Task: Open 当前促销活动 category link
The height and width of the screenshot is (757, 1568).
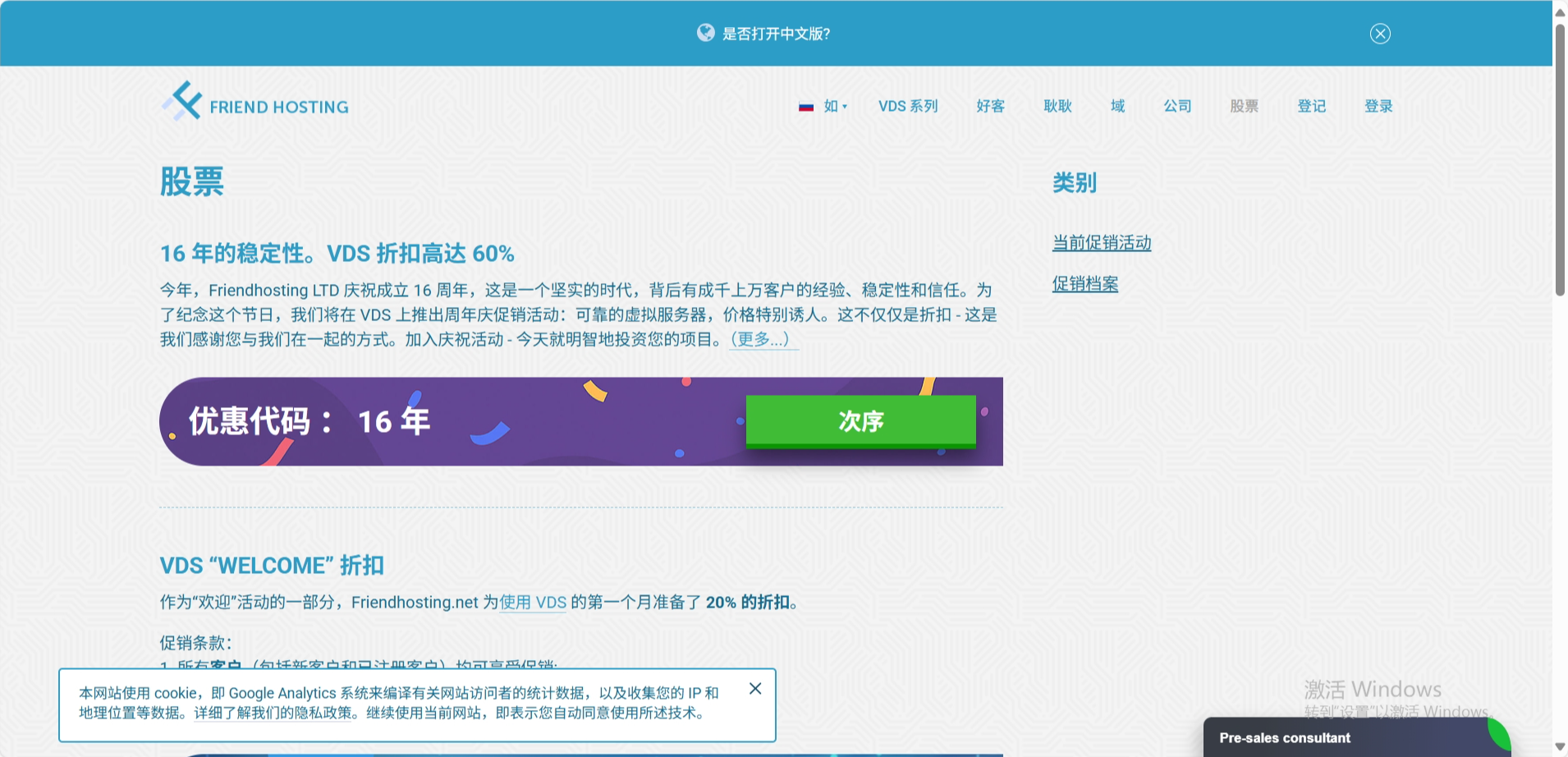Action: click(x=1102, y=243)
